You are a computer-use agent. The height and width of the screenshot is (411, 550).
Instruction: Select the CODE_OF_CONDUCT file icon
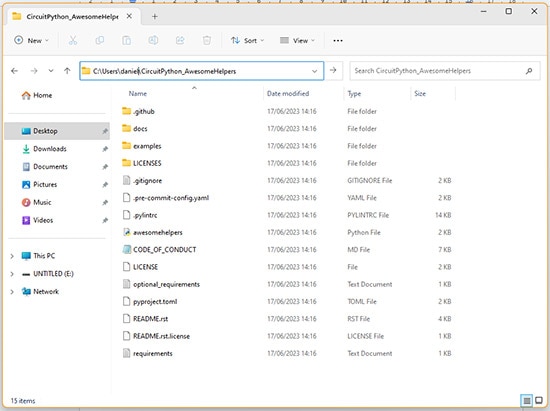click(x=126, y=249)
